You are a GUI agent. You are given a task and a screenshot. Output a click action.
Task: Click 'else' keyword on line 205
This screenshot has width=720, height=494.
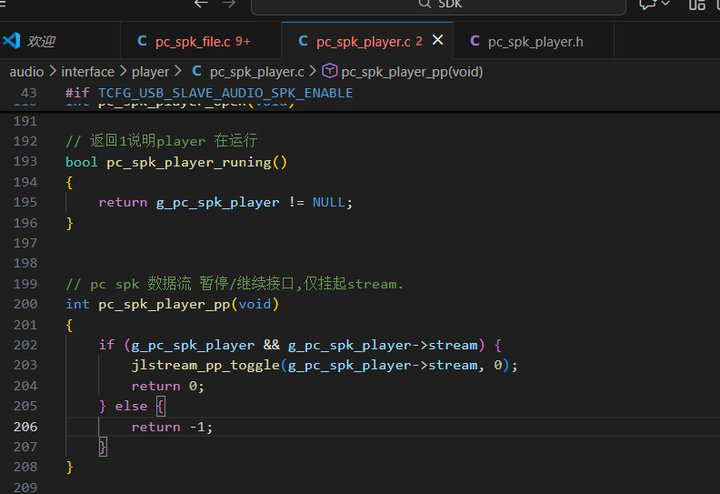pyautogui.click(x=131, y=406)
